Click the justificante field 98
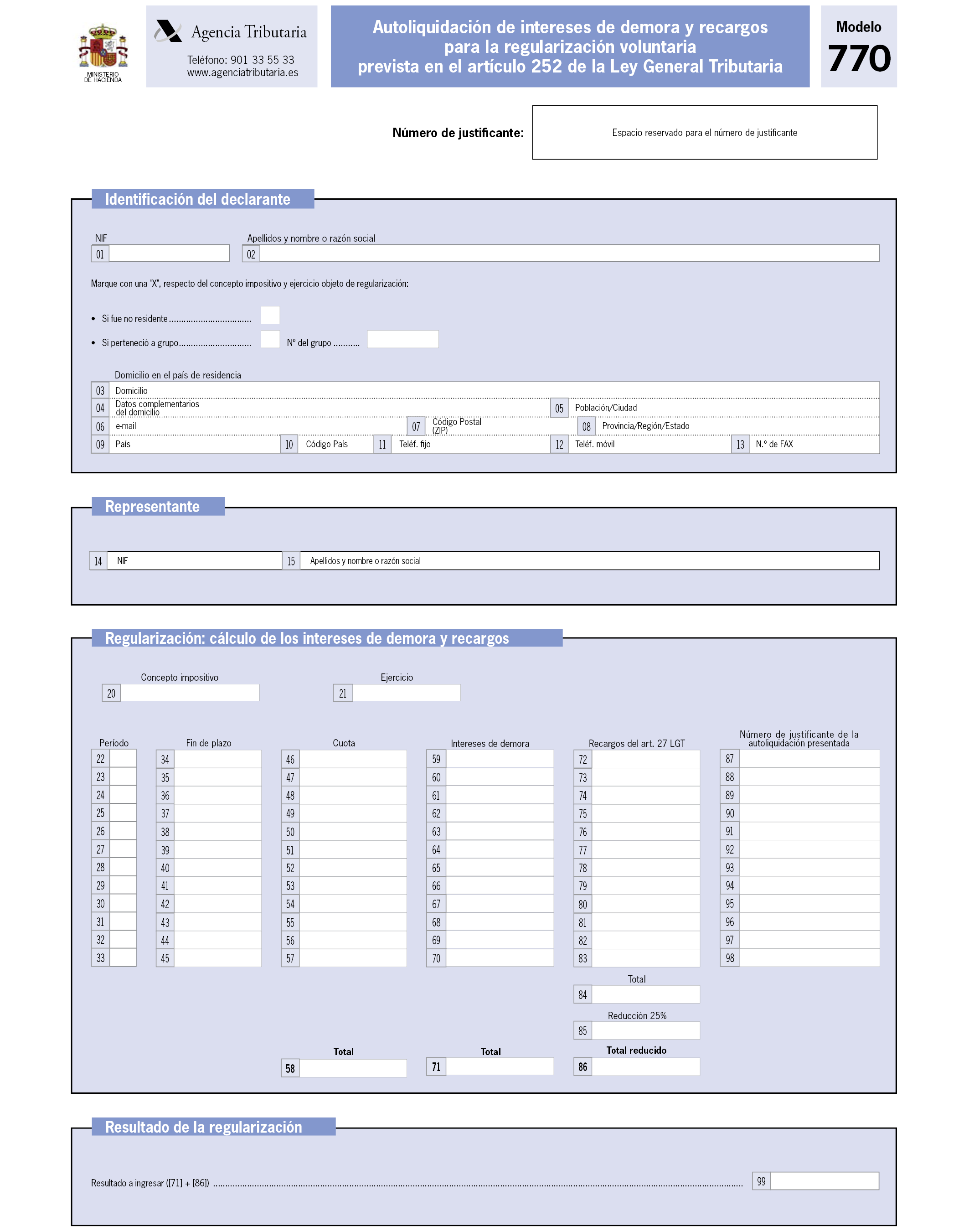 (809, 958)
